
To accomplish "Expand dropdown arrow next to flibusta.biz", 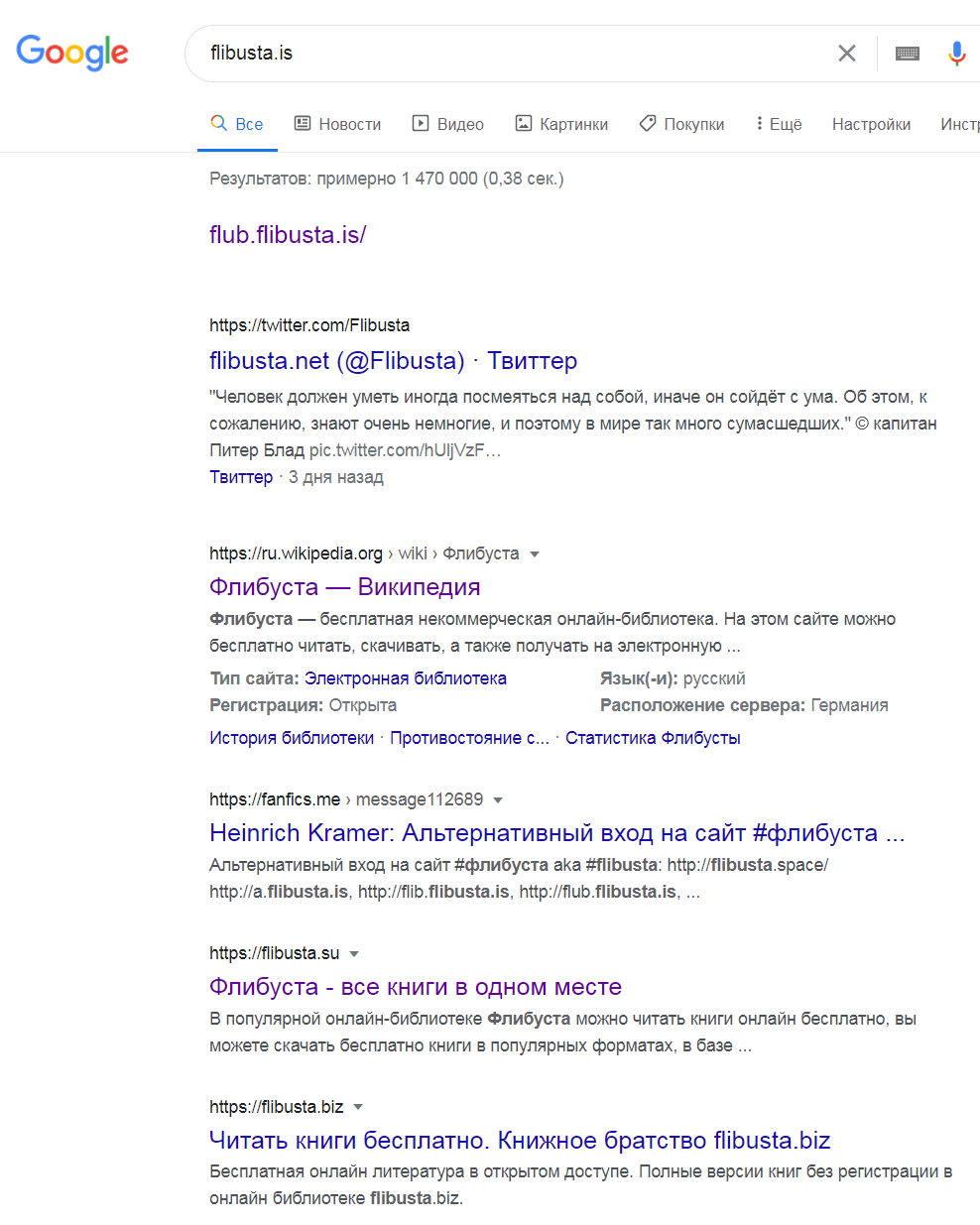I will tap(358, 1107).
